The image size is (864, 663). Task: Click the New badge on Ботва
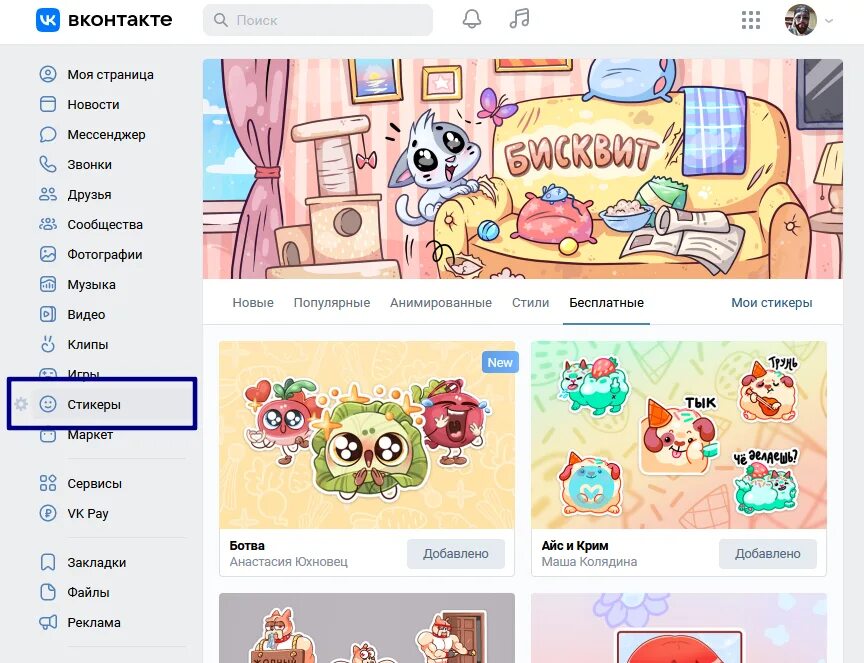click(x=500, y=363)
